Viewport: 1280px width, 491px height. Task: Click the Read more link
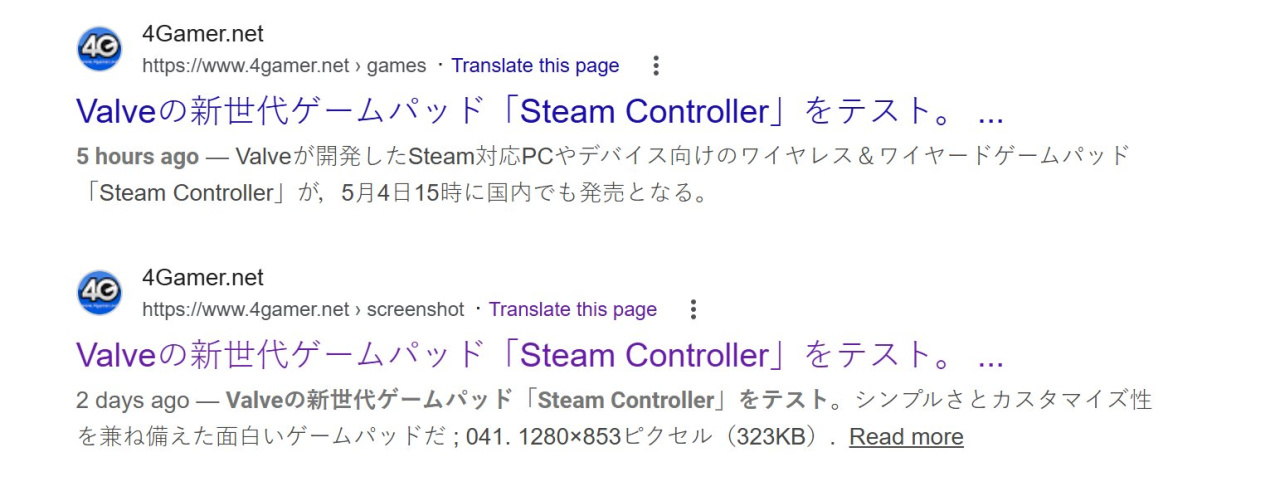(906, 437)
